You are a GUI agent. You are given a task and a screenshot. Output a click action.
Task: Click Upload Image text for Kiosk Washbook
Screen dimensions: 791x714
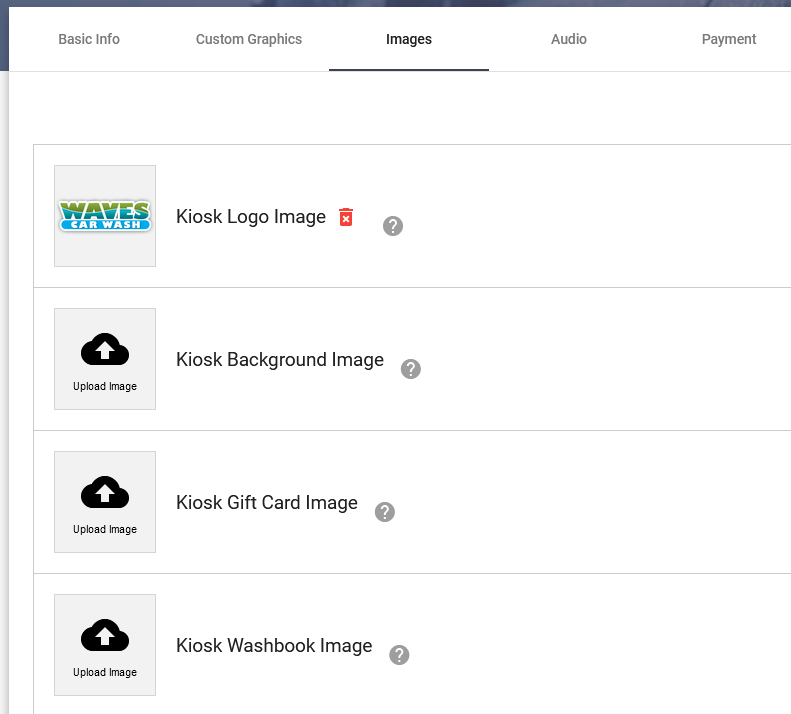point(105,672)
